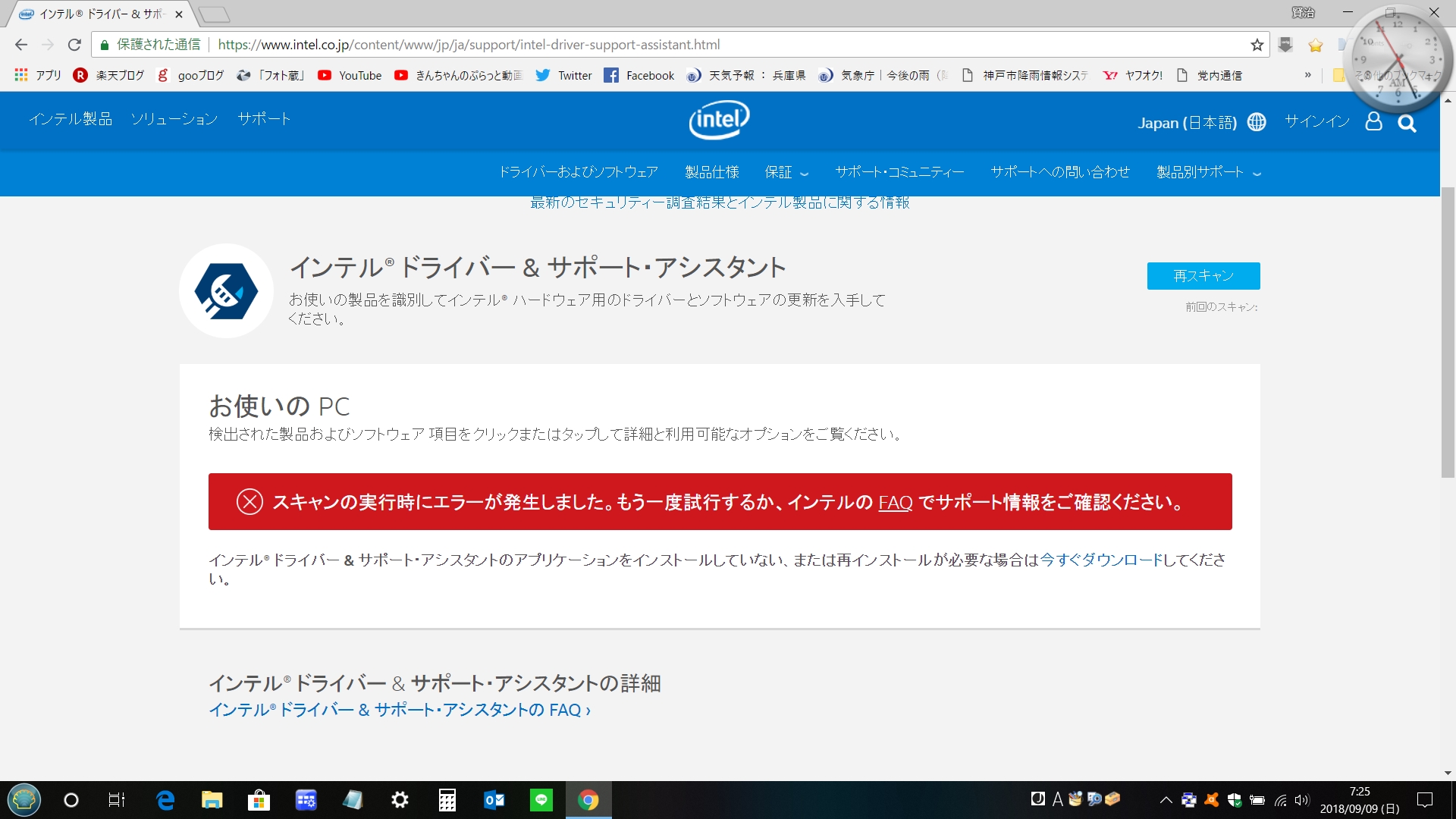Click the サインイン link
This screenshot has width=1456, height=819.
(1317, 121)
